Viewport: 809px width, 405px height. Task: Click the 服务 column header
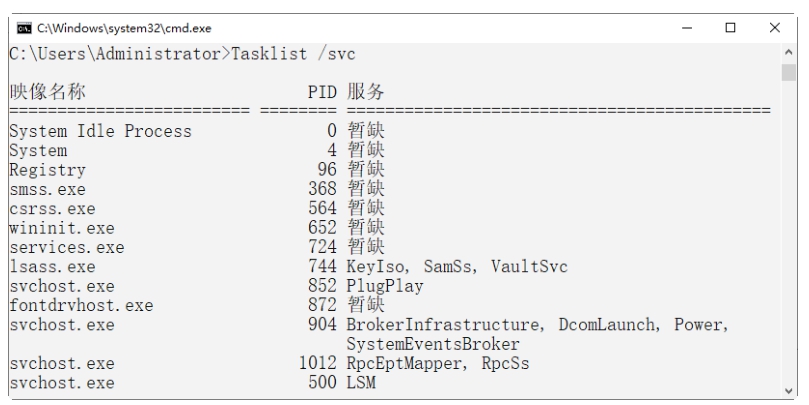(365, 93)
